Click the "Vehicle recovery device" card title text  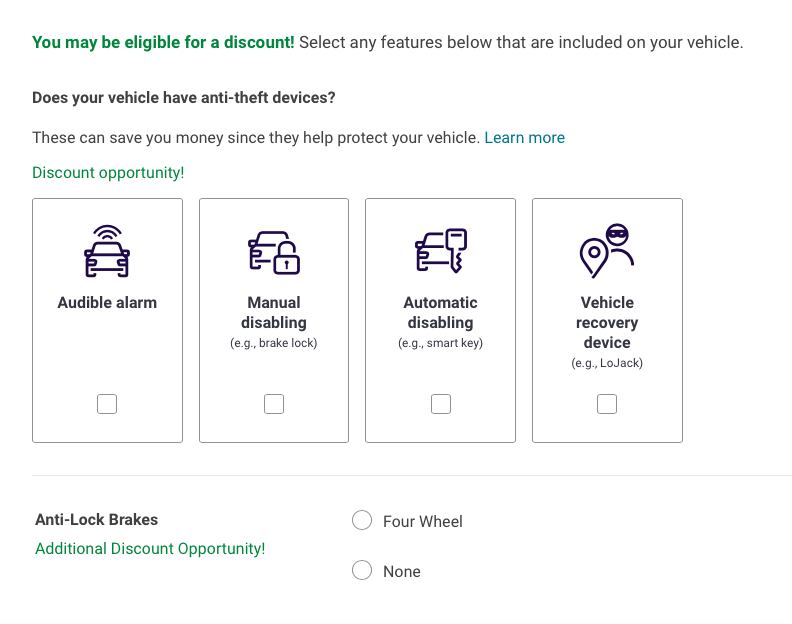point(607,322)
